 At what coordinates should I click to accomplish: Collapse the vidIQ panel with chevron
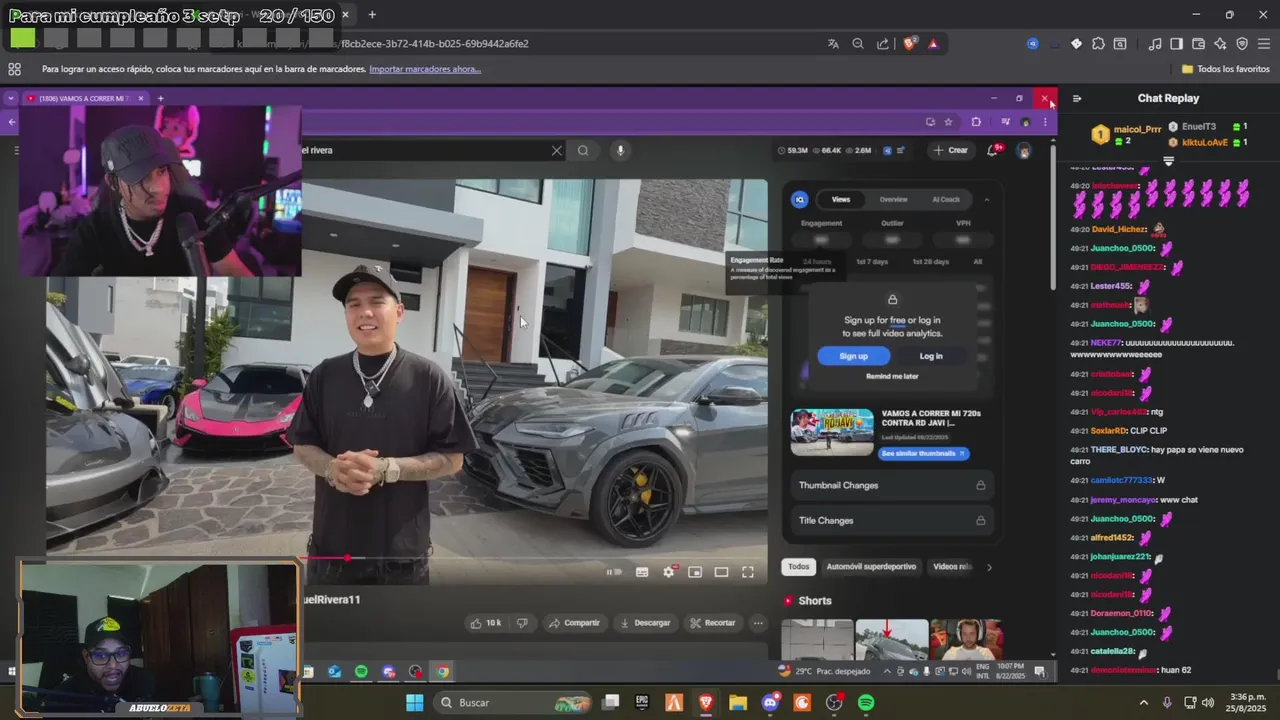987,200
